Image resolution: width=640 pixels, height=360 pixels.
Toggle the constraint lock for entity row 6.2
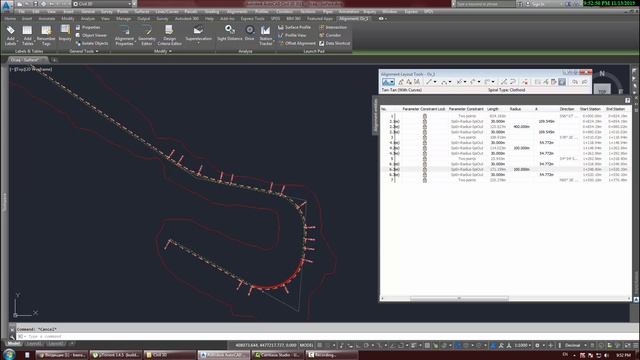(424, 169)
